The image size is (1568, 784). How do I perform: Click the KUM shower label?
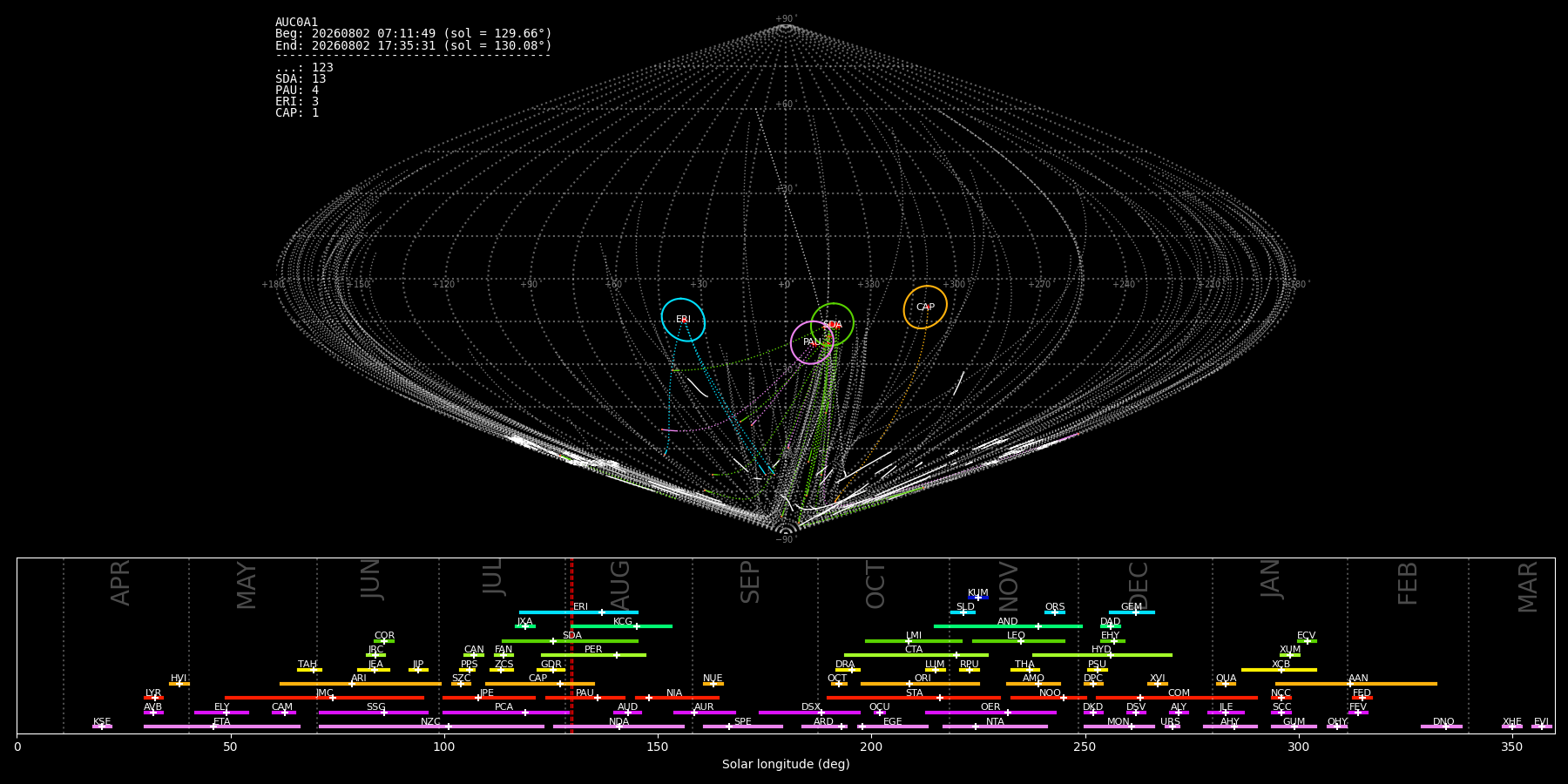[x=978, y=592]
